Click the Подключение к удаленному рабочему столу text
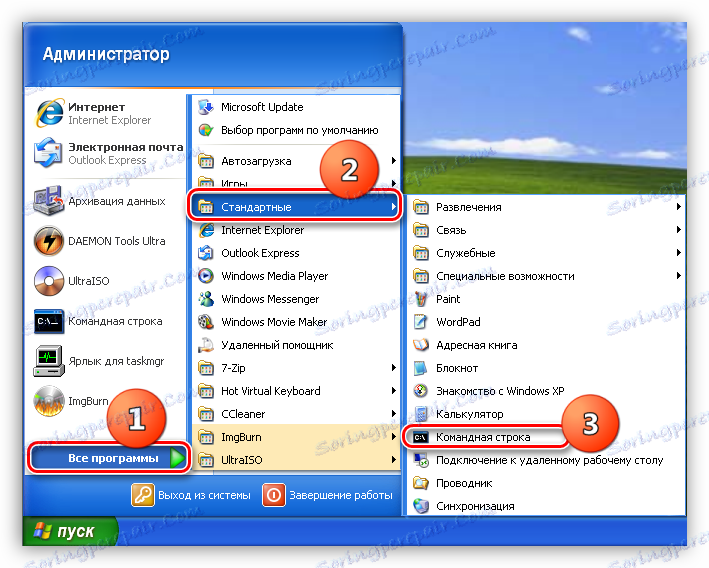 [x=549, y=460]
